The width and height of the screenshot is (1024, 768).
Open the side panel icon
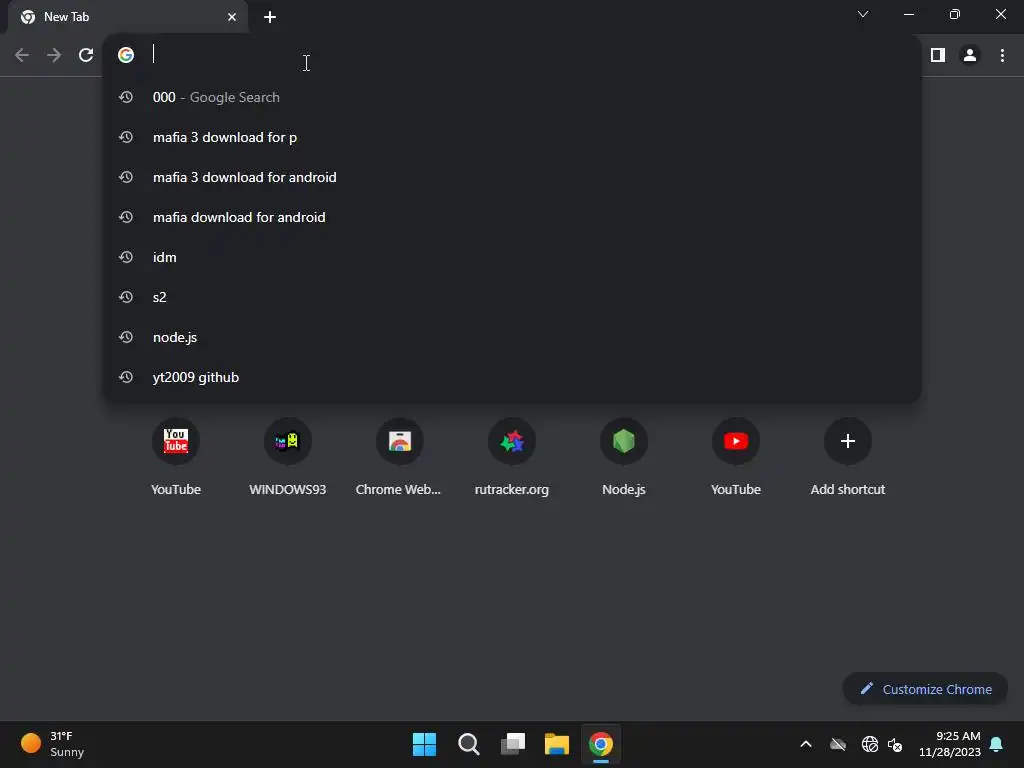click(x=938, y=55)
